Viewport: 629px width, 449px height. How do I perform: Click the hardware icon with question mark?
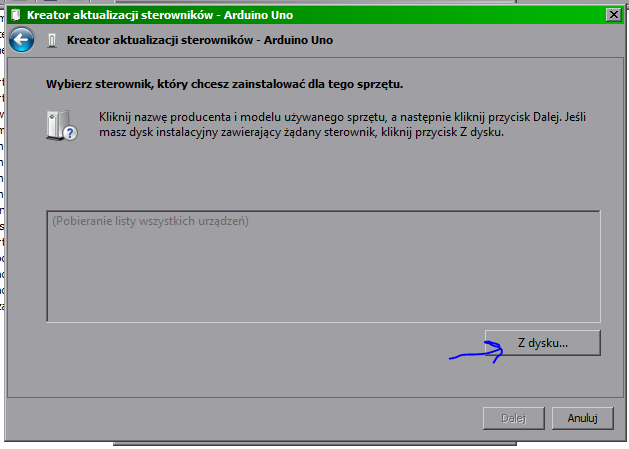pos(61,126)
